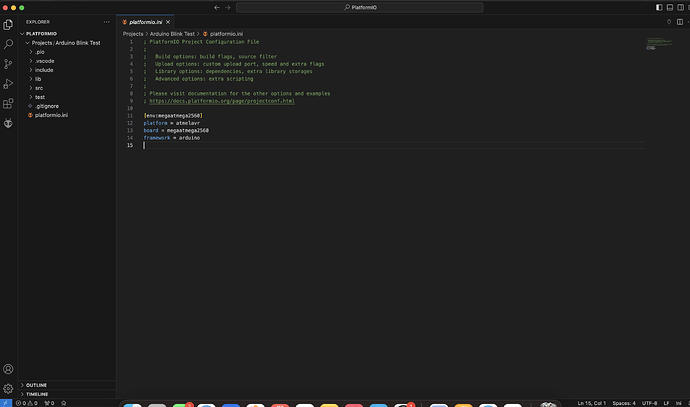Viewport: 690px width, 407px height.
Task: Click the remote window indicator in status bar
Action: 6,403
